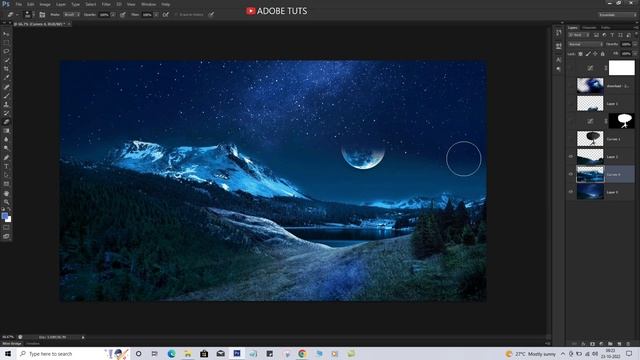The width and height of the screenshot is (640, 360).
Task: Open options bar Opacity slider arrow
Action: pyautogui.click(x=113, y=15)
